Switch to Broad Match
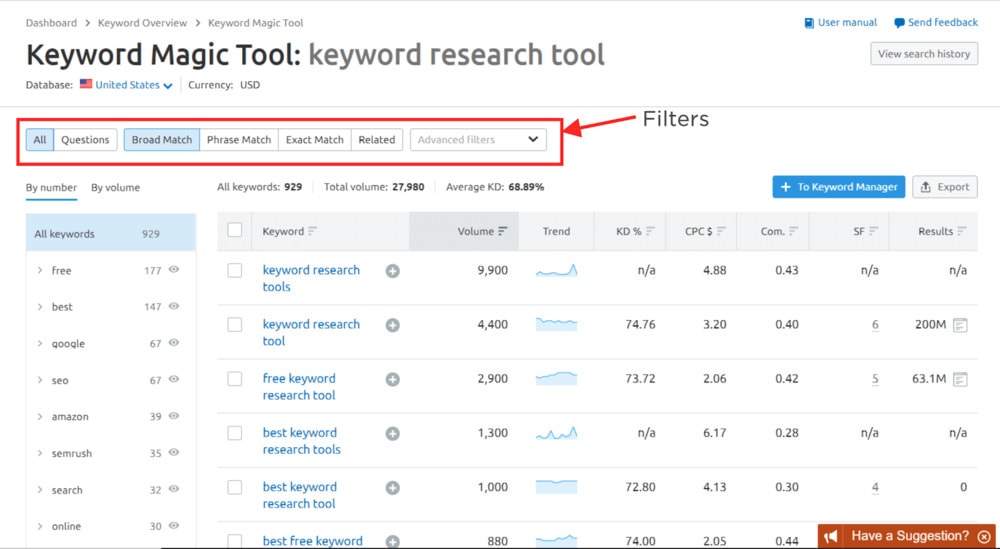The image size is (1000, 549). pyautogui.click(x=162, y=140)
